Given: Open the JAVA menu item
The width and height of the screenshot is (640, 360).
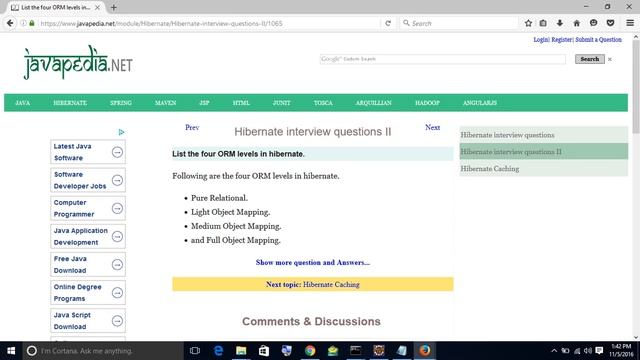Looking at the screenshot, I should [22, 103].
